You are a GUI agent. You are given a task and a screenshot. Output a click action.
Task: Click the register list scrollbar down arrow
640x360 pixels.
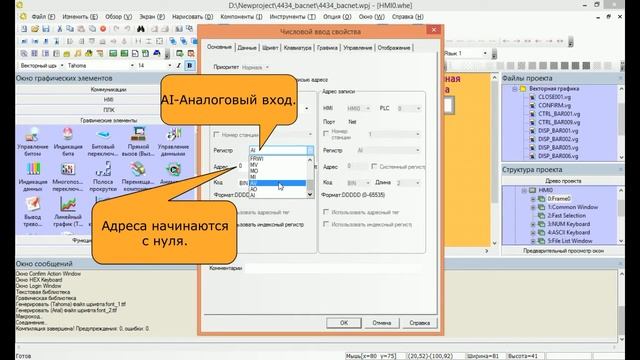[x=310, y=194]
